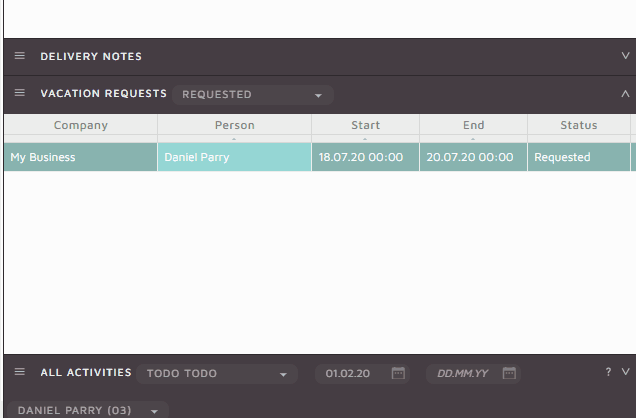Screen dimensions: 636x418
Task: Select the Requested status cell
Action: 579,157
